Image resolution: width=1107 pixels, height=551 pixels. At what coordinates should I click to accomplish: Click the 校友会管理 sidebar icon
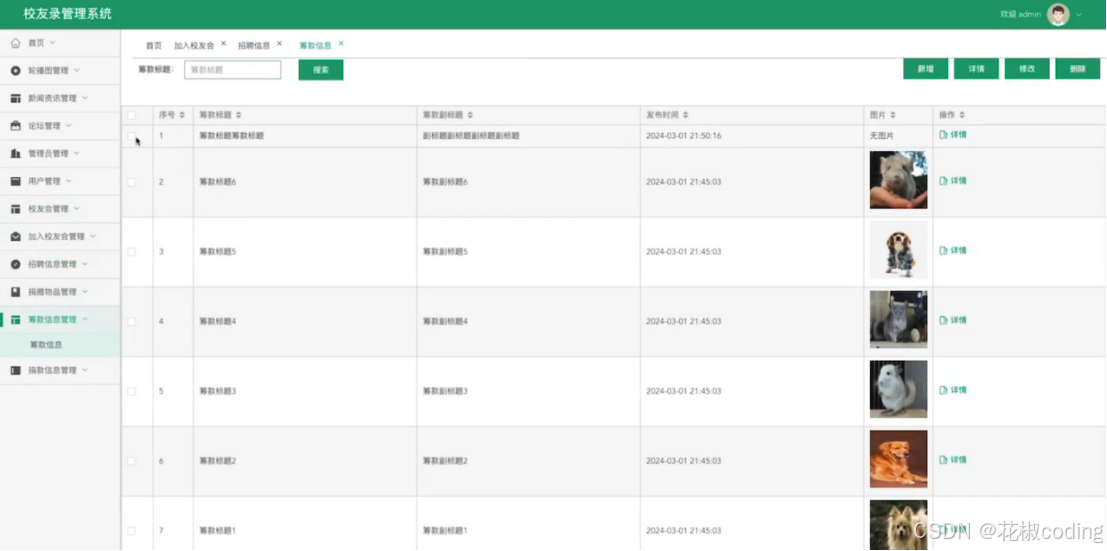[16, 209]
